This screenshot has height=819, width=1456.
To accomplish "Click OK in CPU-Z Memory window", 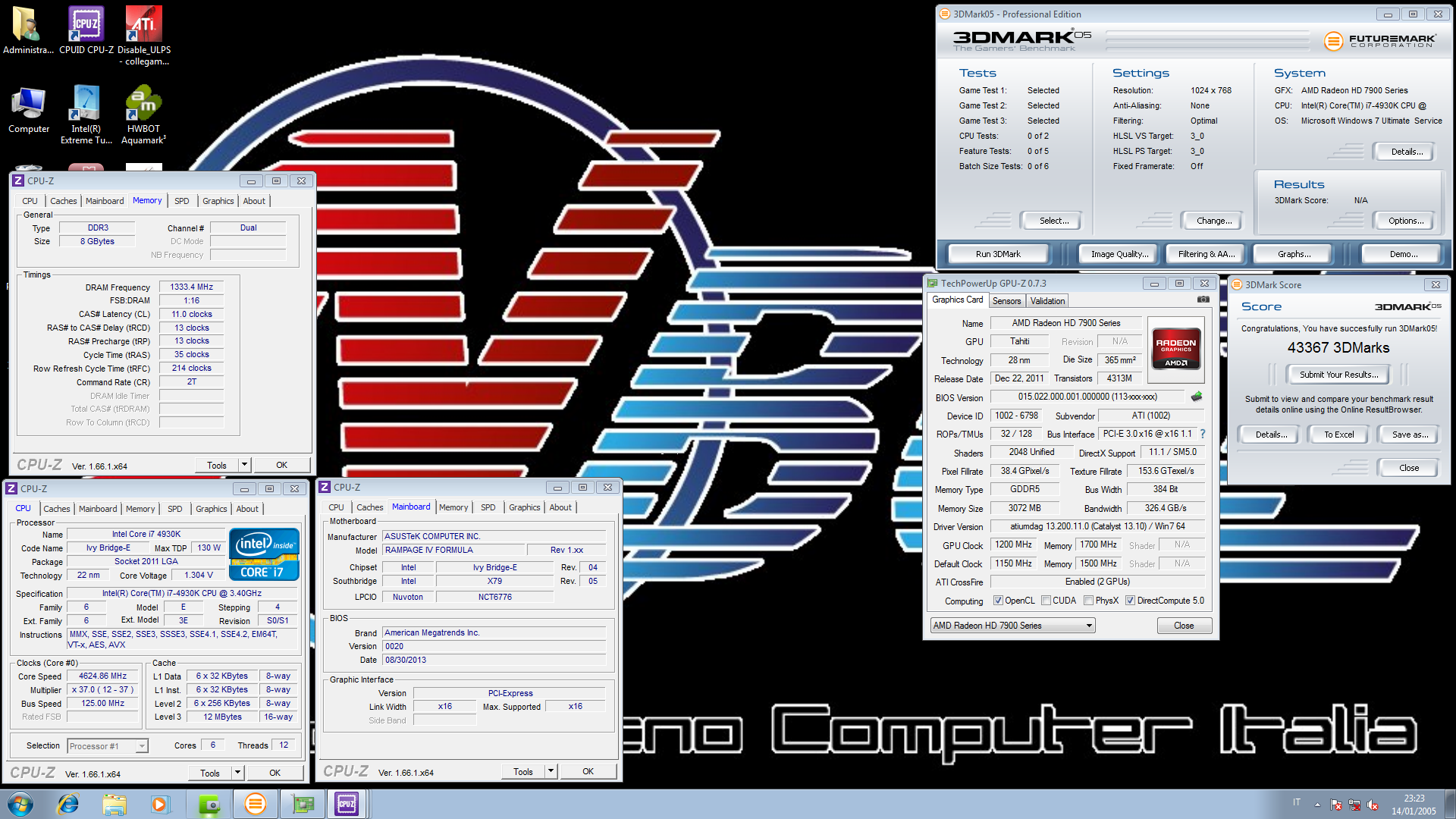I will pyautogui.click(x=281, y=465).
